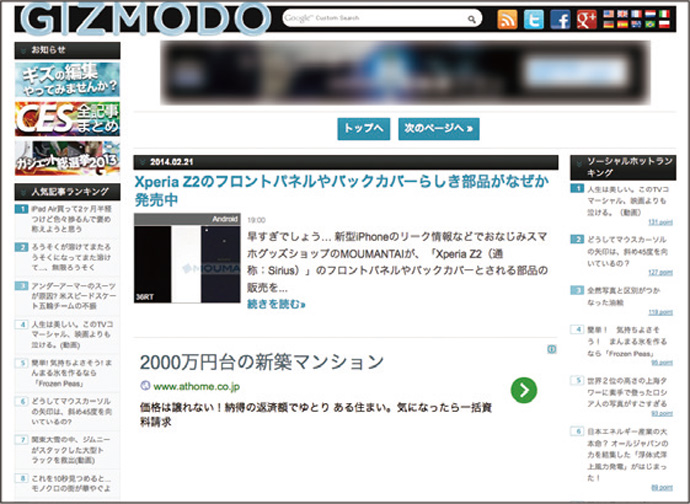Click the 続きを読む read-more link
This screenshot has height=504, width=690.
pos(276,304)
